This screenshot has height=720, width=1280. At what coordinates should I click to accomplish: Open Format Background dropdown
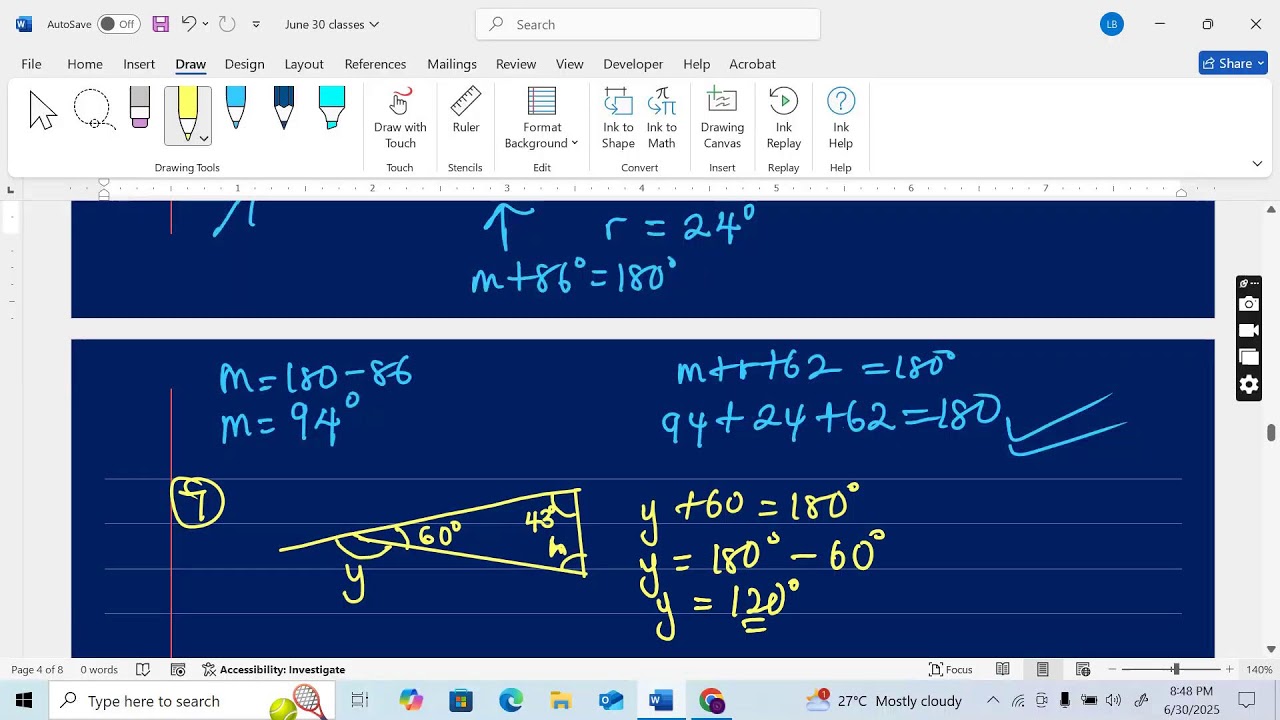click(542, 119)
